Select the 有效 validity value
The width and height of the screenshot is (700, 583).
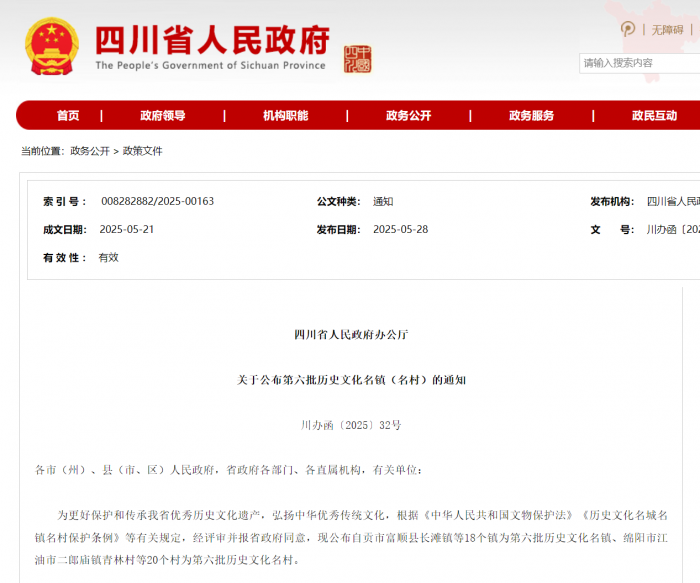[x=108, y=258]
